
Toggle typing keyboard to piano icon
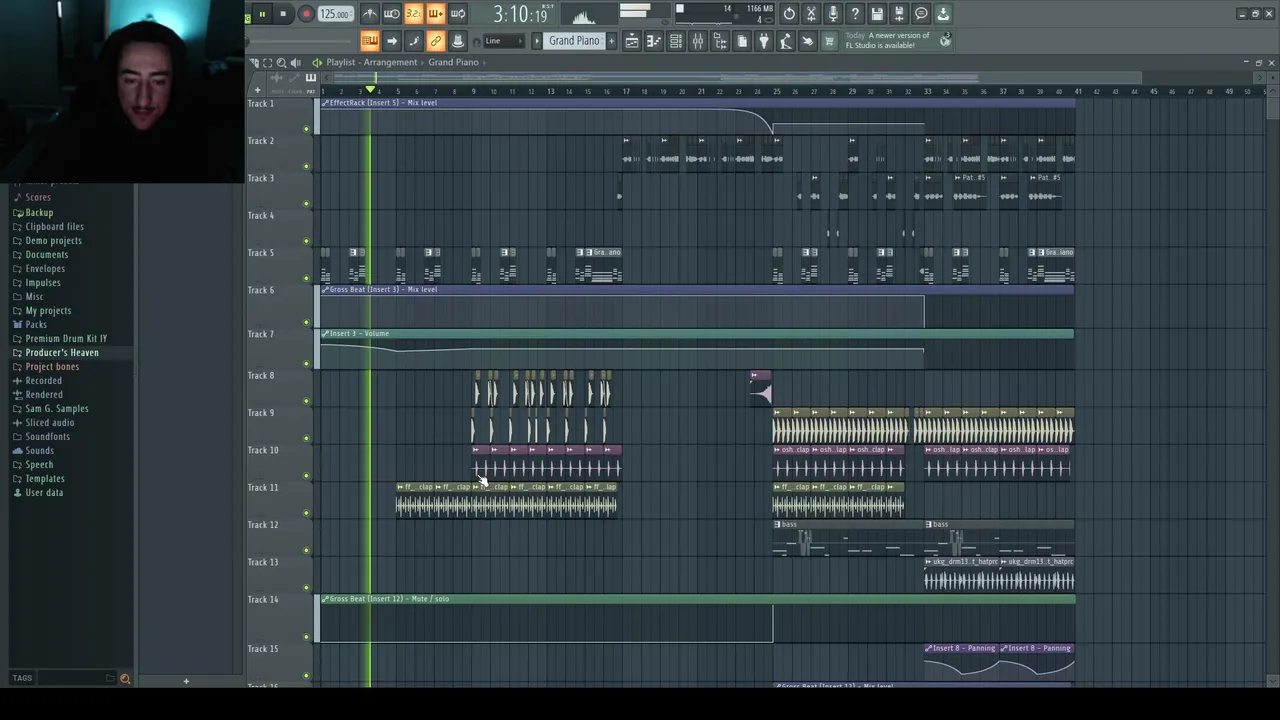[369, 41]
